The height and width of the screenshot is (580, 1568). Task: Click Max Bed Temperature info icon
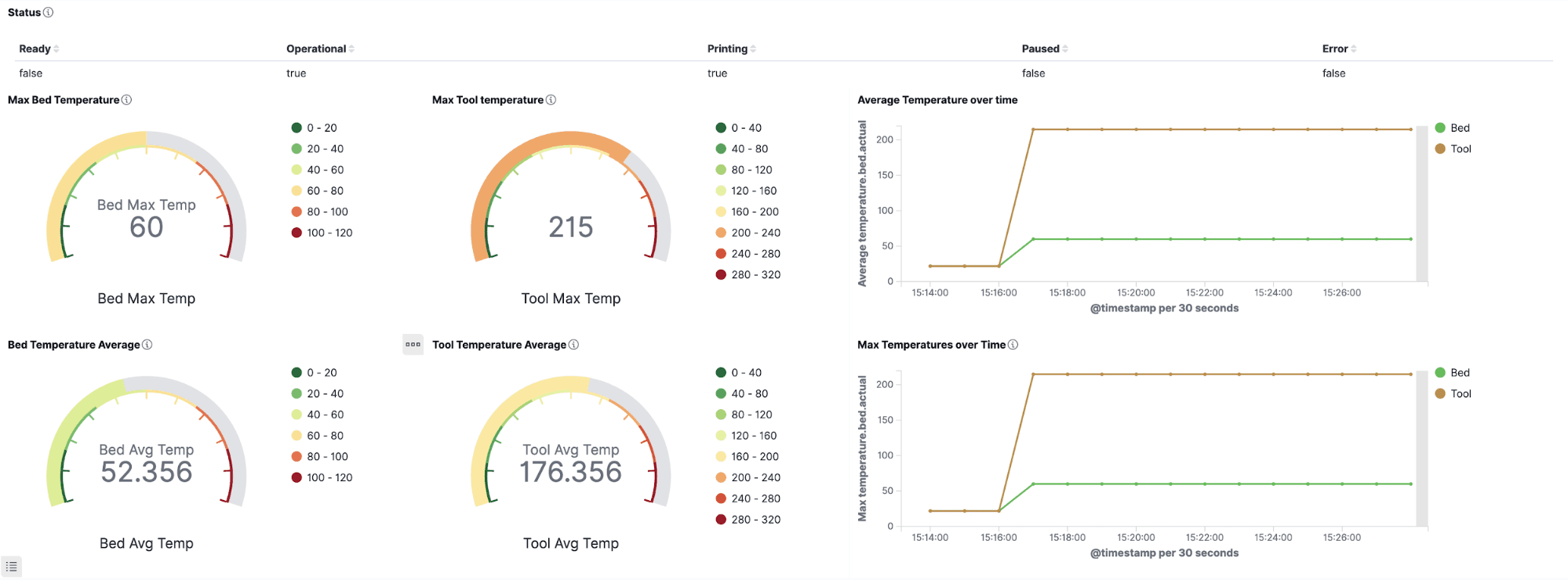click(127, 100)
